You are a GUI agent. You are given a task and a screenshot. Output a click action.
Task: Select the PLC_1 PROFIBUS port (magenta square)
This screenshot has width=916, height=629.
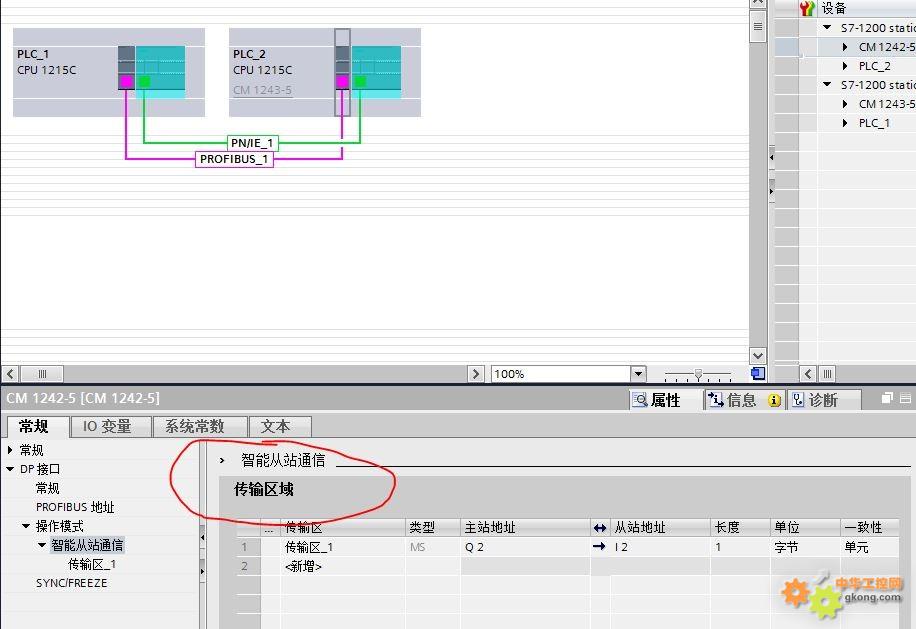(x=126, y=81)
